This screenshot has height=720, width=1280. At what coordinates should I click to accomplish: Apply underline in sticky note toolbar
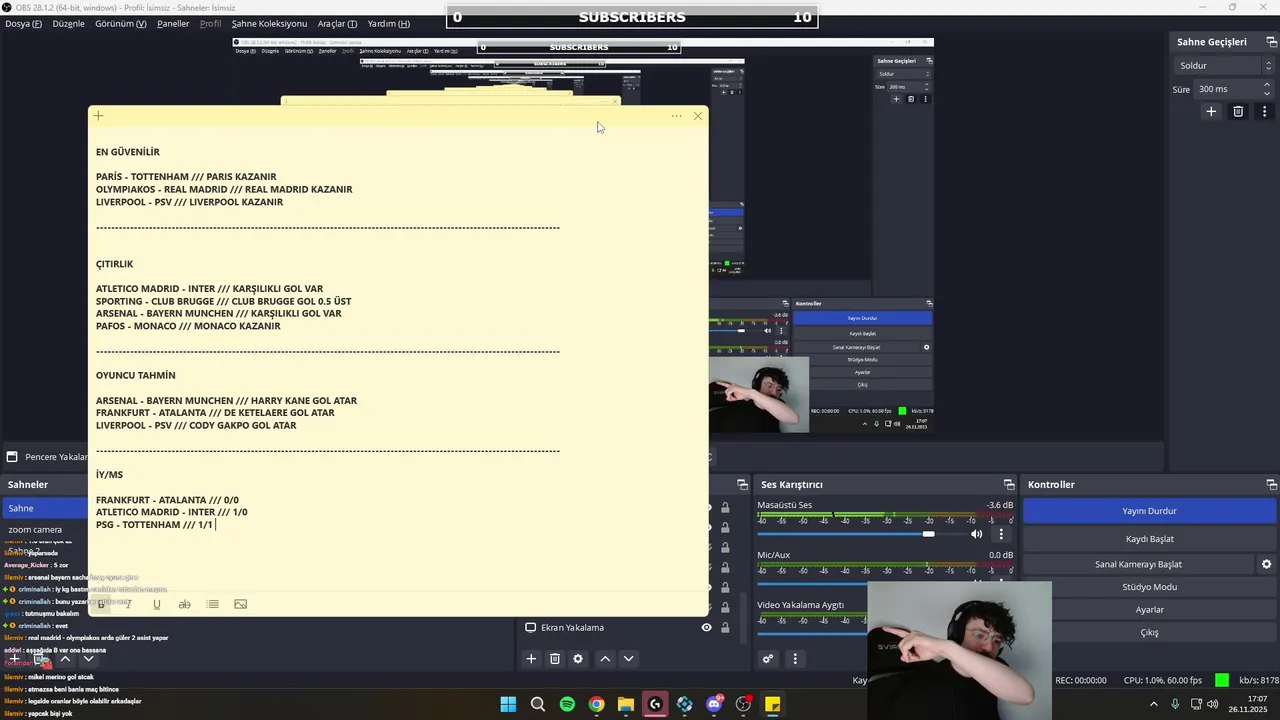(x=156, y=604)
